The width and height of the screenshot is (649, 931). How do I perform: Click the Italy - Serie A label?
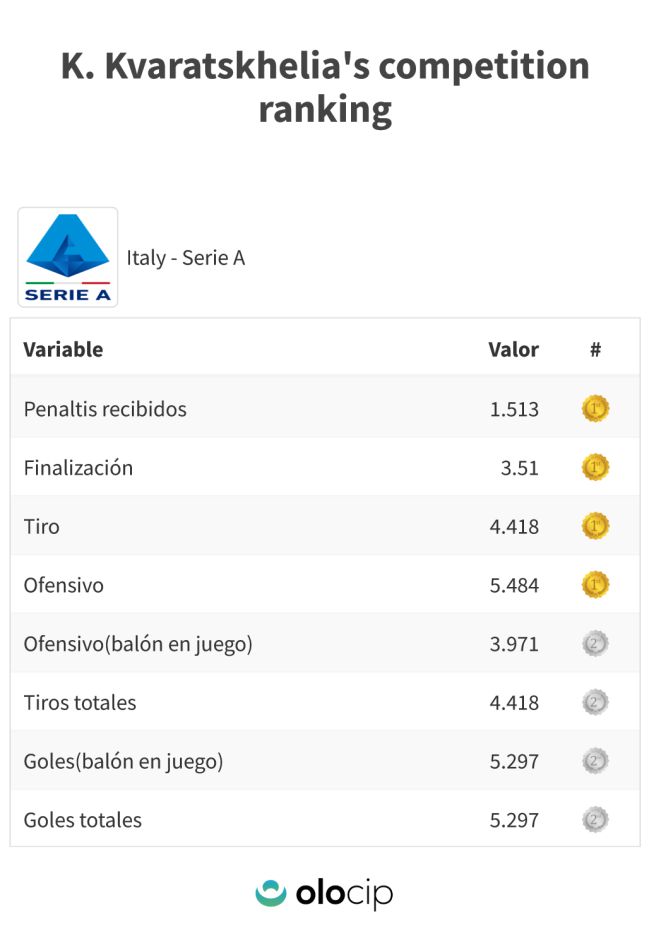coord(185,258)
